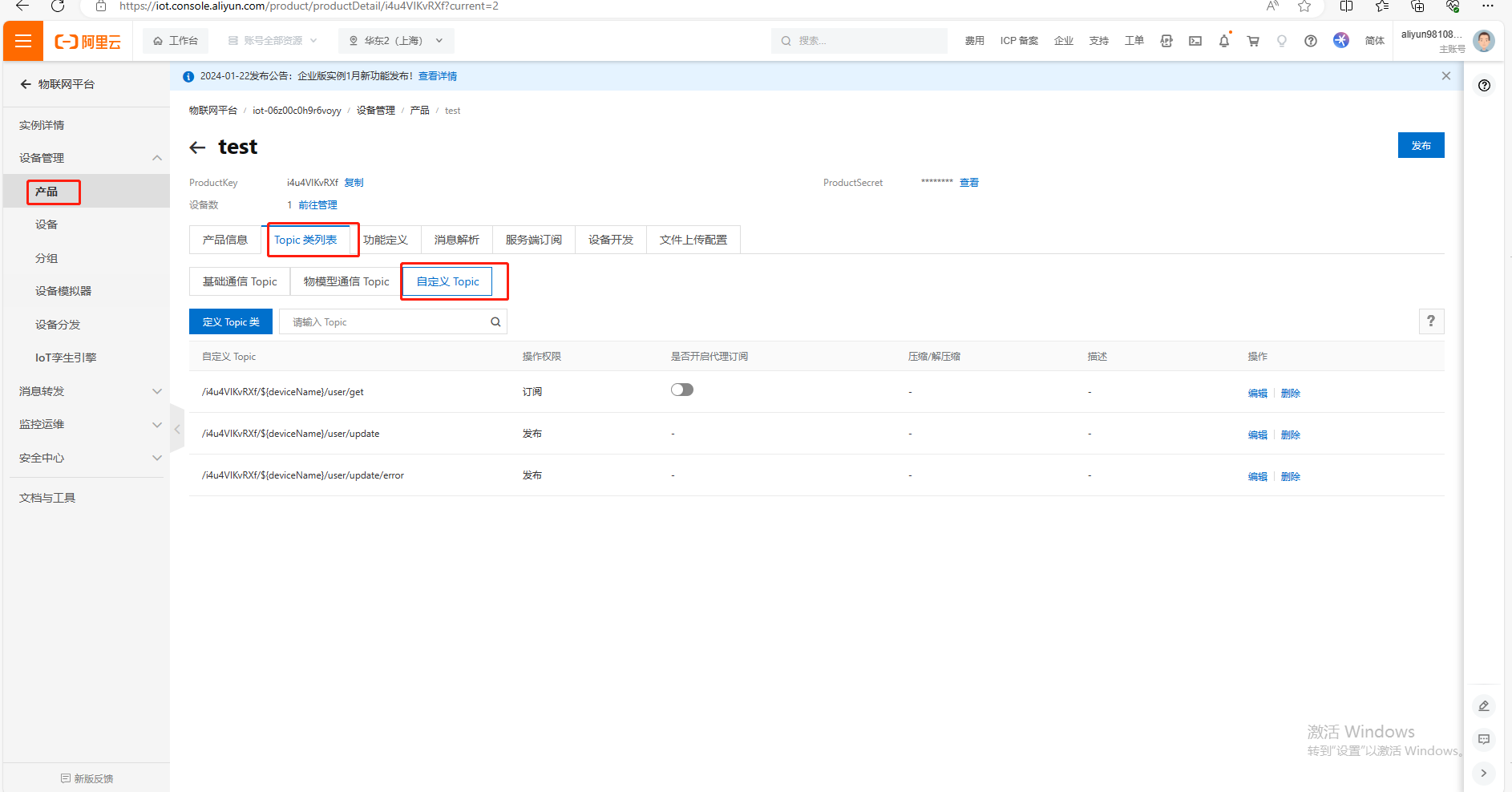The height and width of the screenshot is (792, 1512).
Task: Click the search magnifier in Topic field
Action: (495, 322)
